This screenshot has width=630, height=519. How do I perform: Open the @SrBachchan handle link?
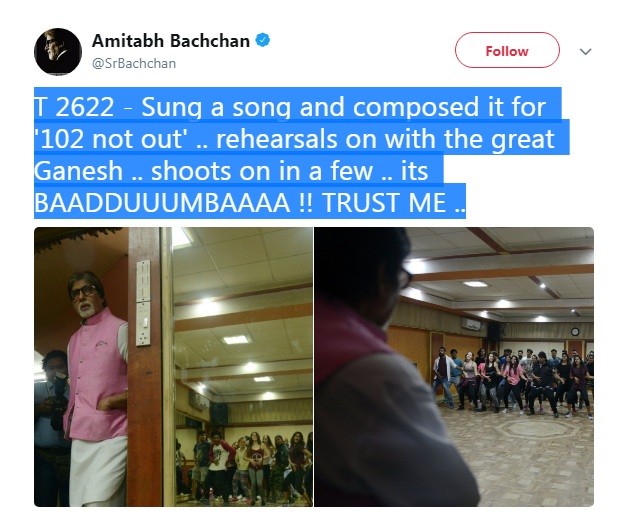tap(134, 63)
